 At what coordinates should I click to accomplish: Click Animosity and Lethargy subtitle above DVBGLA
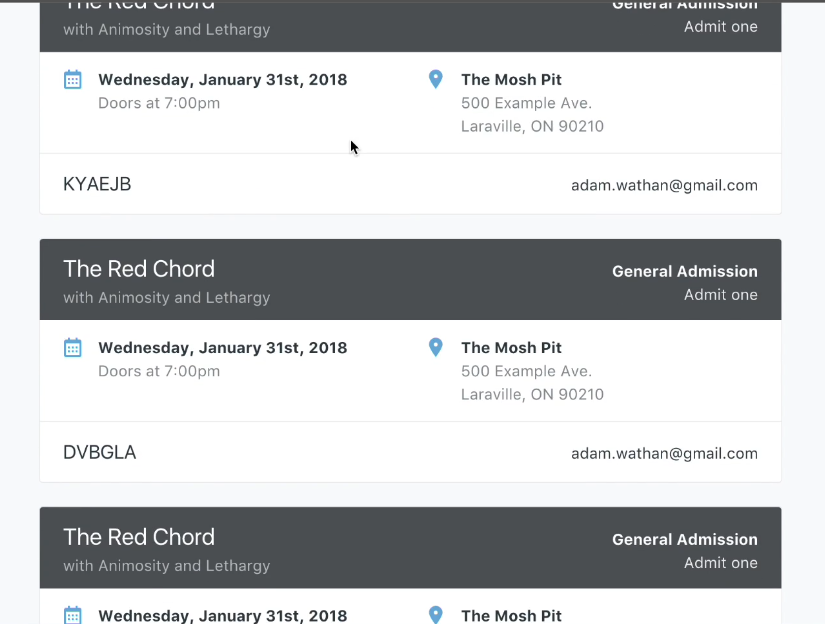pyautogui.click(x=166, y=297)
